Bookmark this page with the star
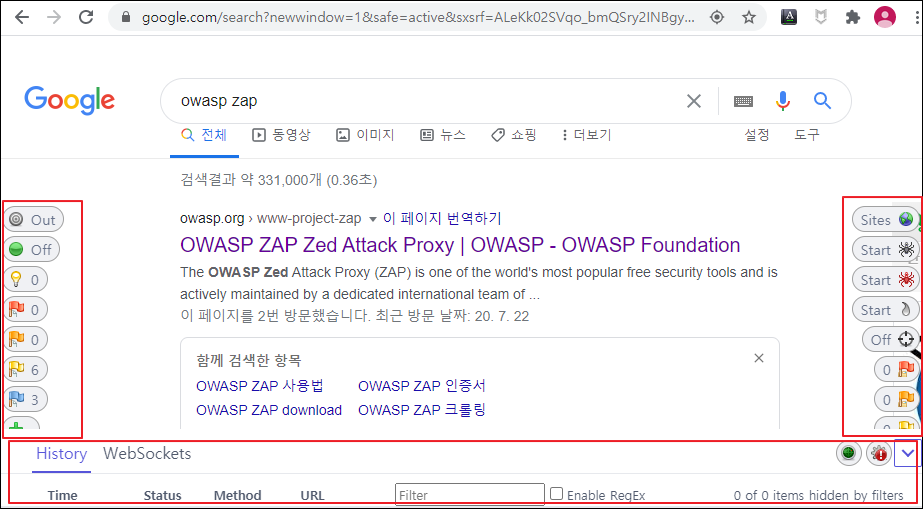This screenshot has height=509, width=923. 749,18
